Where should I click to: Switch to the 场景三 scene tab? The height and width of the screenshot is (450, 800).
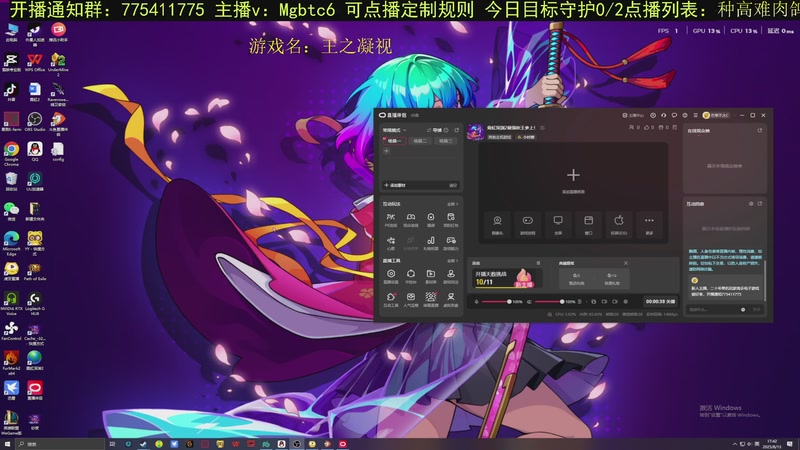click(446, 141)
